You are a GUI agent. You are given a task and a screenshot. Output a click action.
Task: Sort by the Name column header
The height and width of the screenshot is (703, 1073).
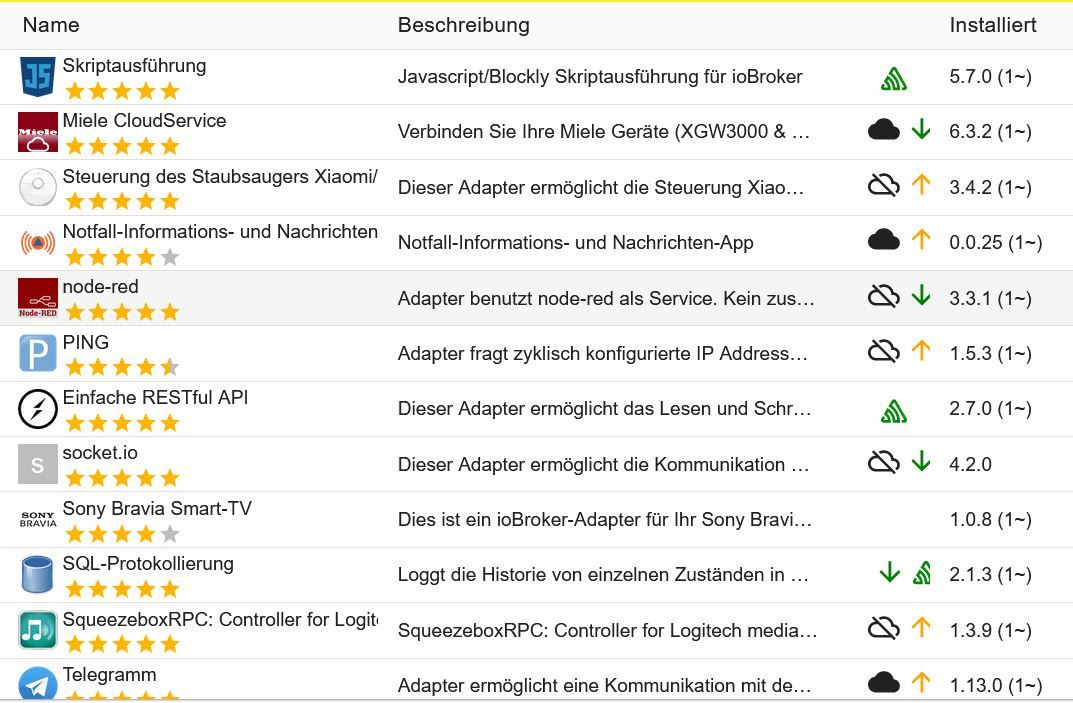click(51, 25)
